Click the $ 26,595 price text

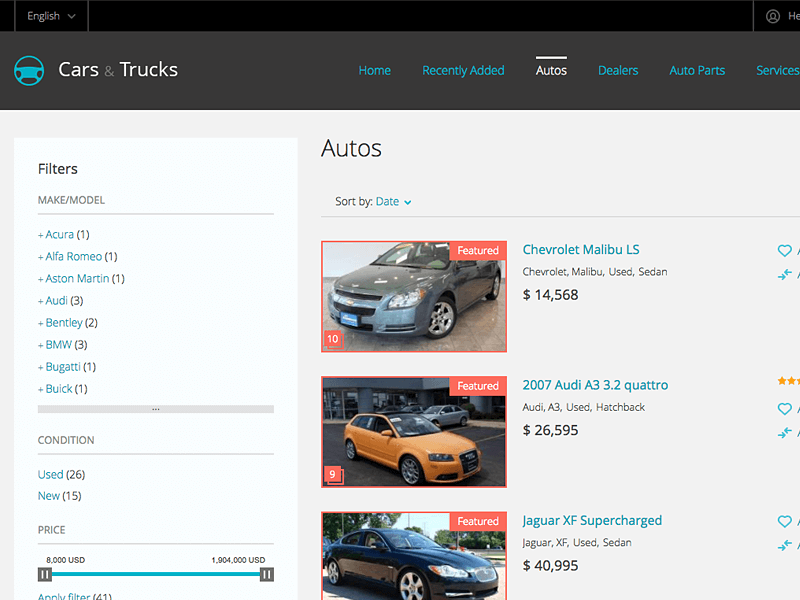(550, 430)
